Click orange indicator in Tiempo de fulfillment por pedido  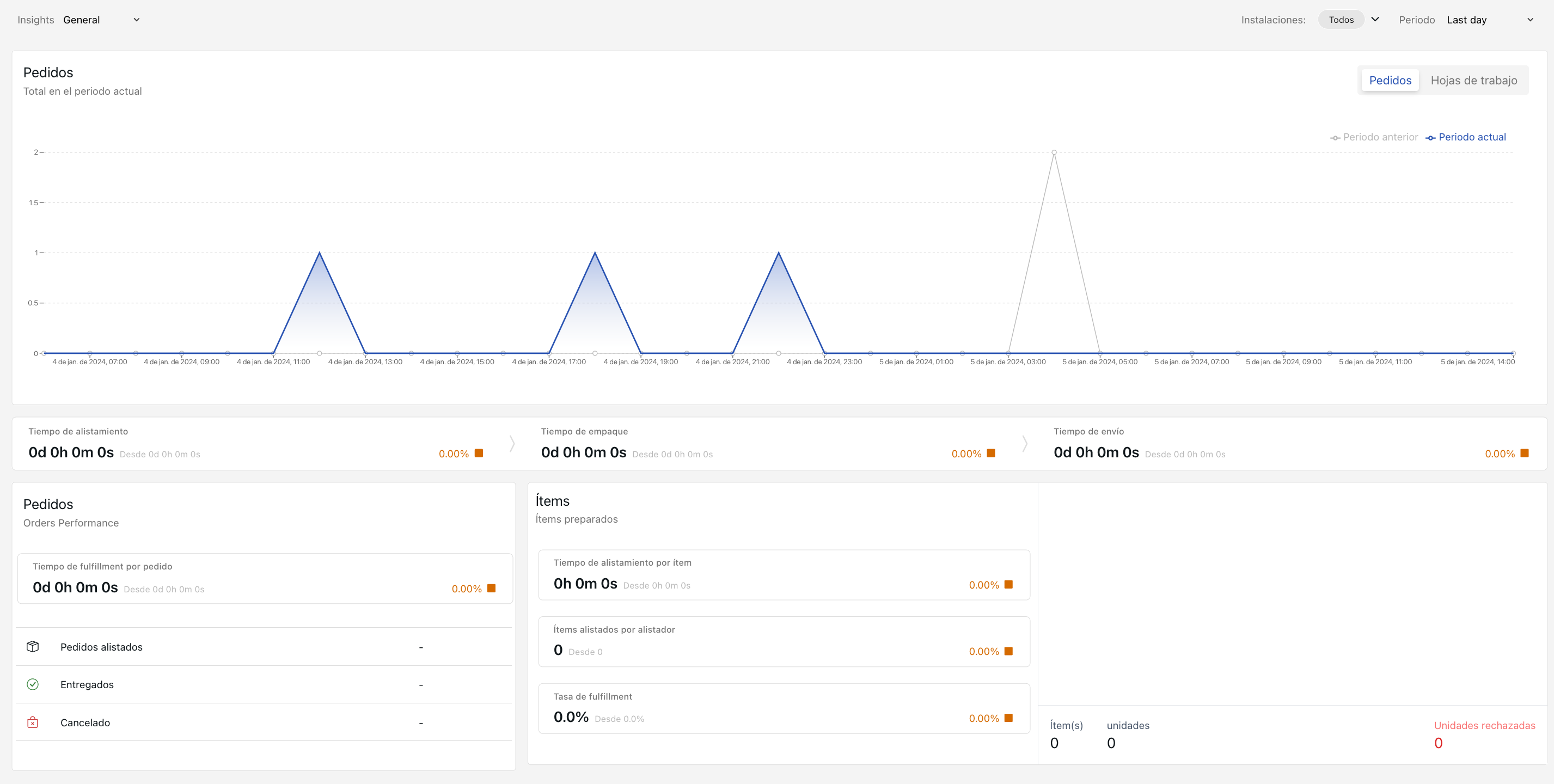point(492,588)
